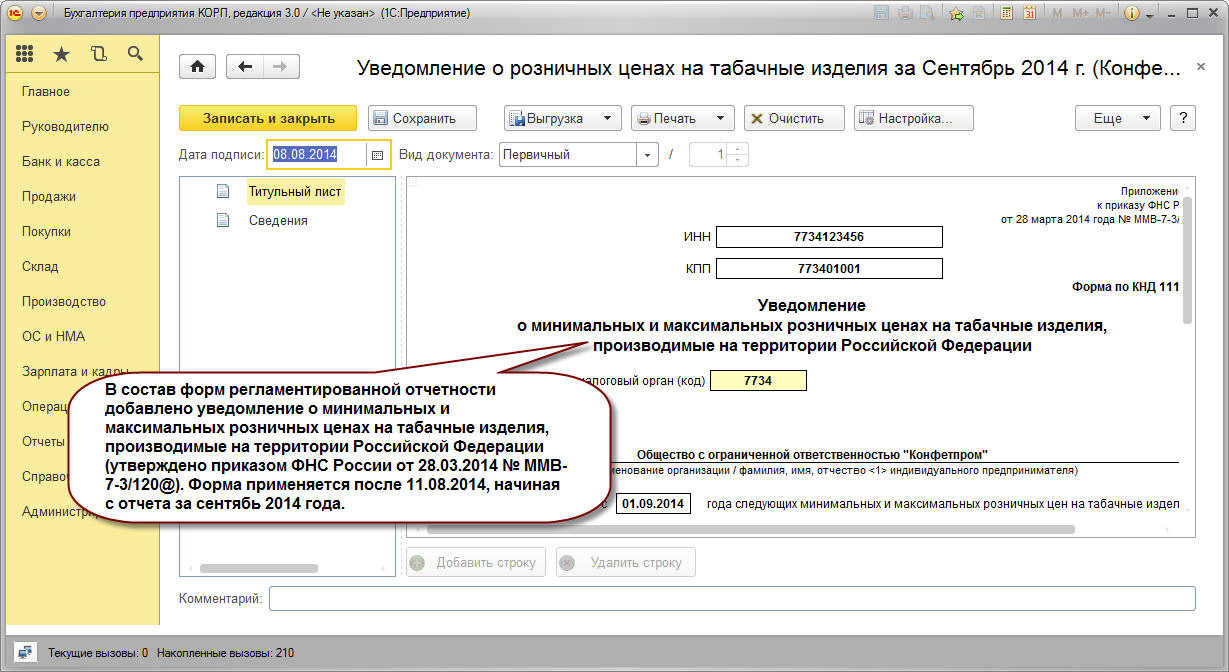Click the Очистить button
This screenshot has width=1229, height=672.
click(795, 118)
